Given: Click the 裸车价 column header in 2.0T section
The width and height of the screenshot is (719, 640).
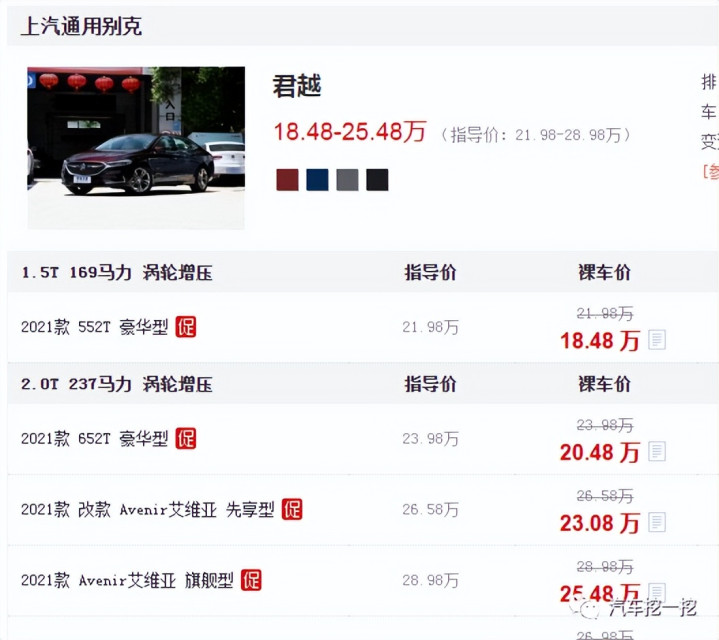Looking at the screenshot, I should pyautogui.click(x=604, y=384).
